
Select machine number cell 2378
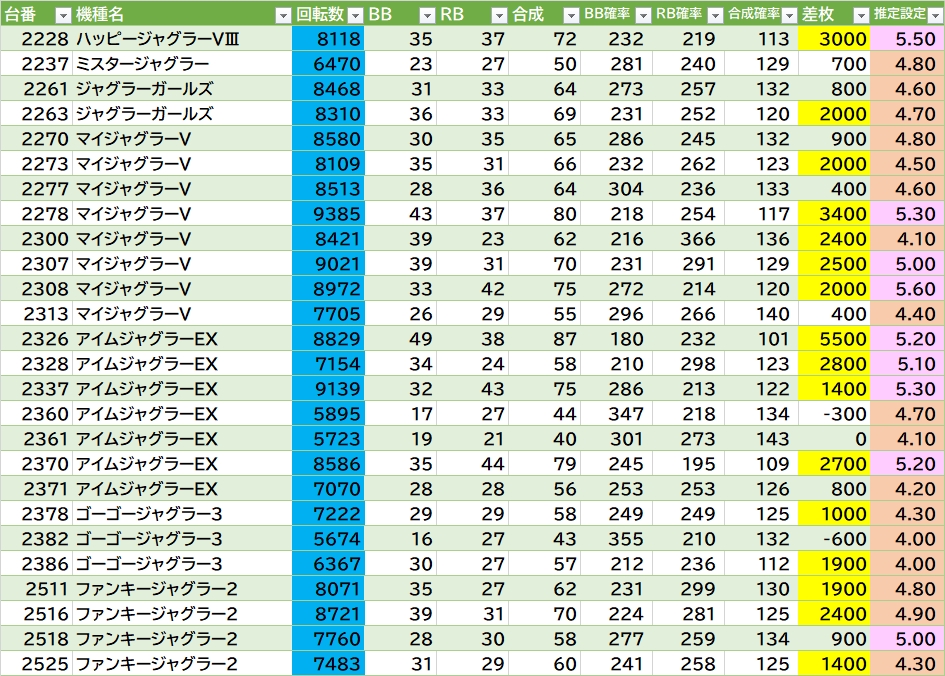(x=36, y=514)
